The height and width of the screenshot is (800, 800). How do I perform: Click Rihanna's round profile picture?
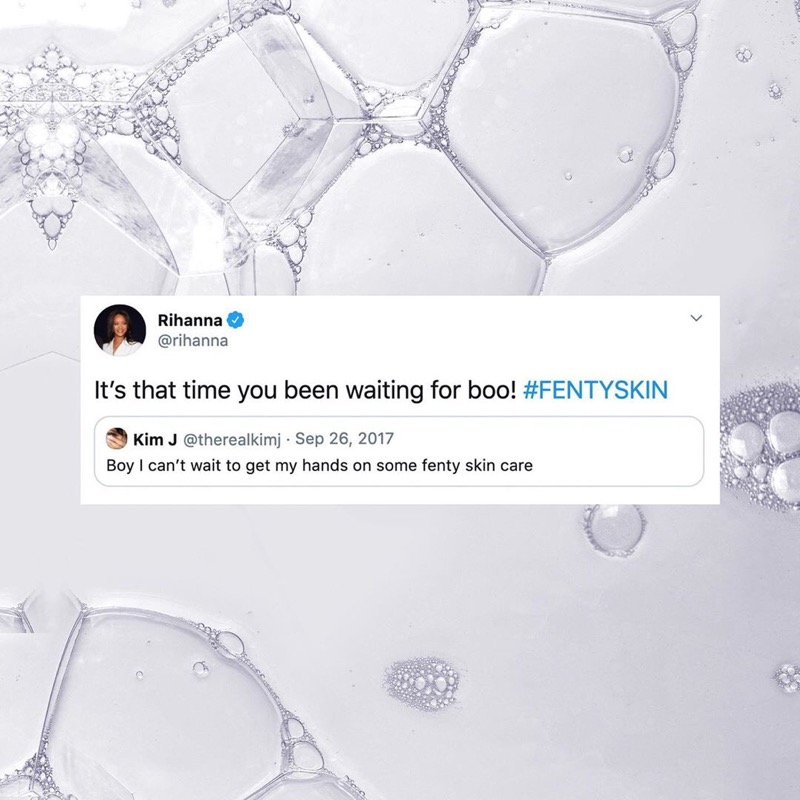click(x=120, y=330)
